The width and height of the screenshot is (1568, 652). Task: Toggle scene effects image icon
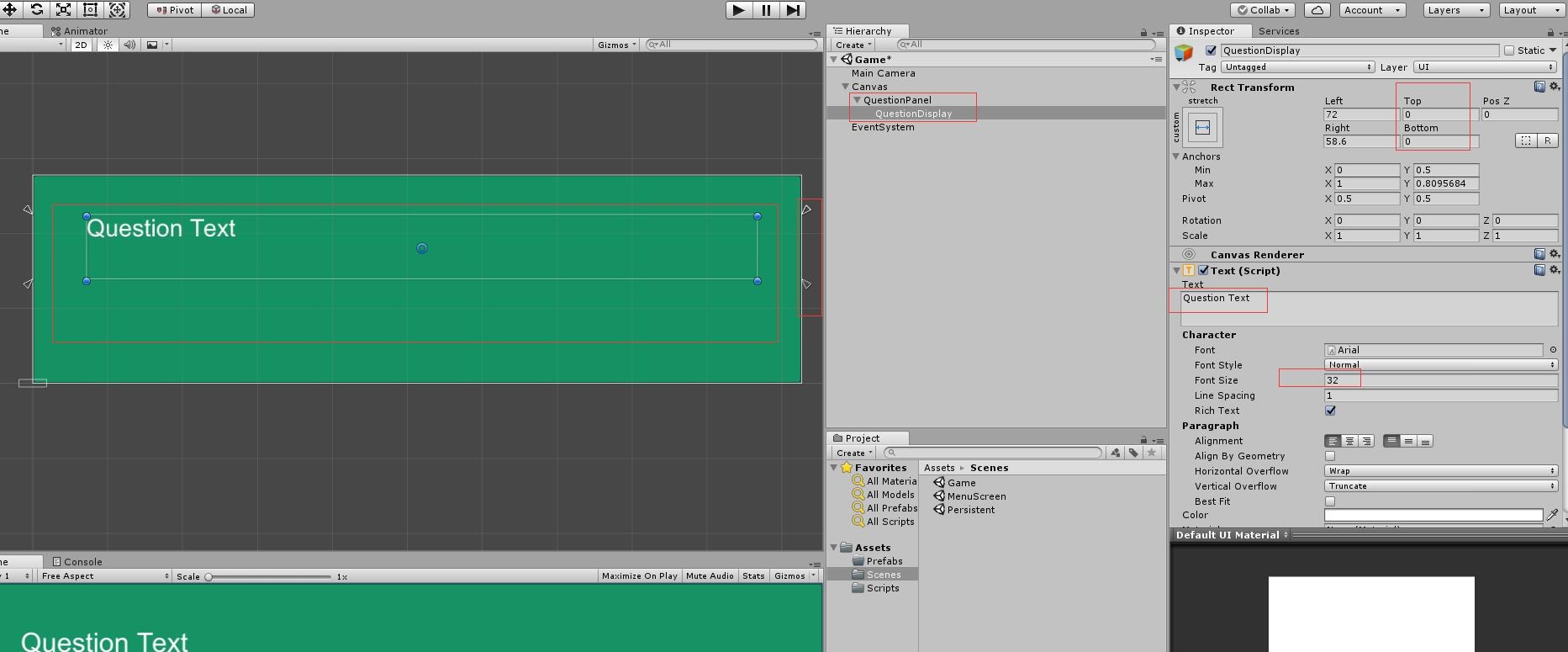pyautogui.click(x=152, y=45)
